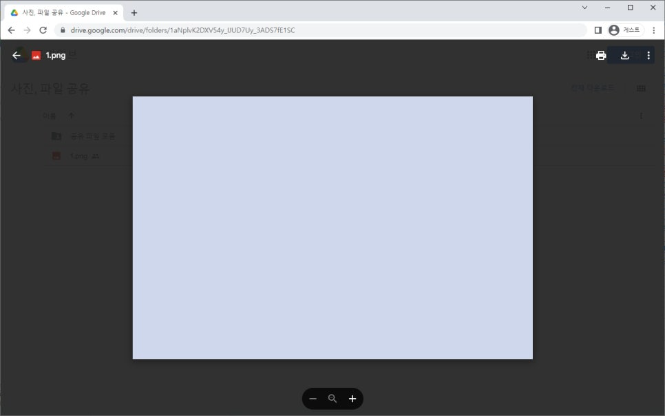Click the 1.png file name in header
Screen dimensions: 665x417
coord(55,55)
